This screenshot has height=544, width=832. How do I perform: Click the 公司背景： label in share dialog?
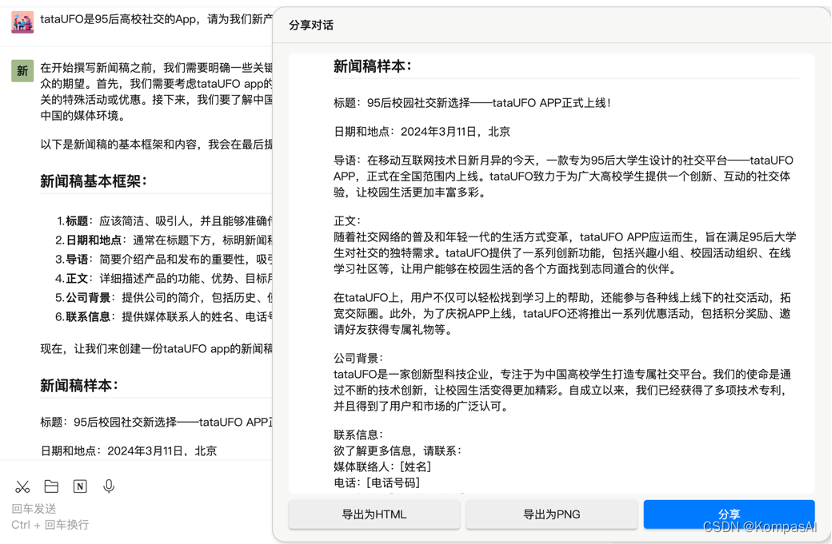[359, 358]
